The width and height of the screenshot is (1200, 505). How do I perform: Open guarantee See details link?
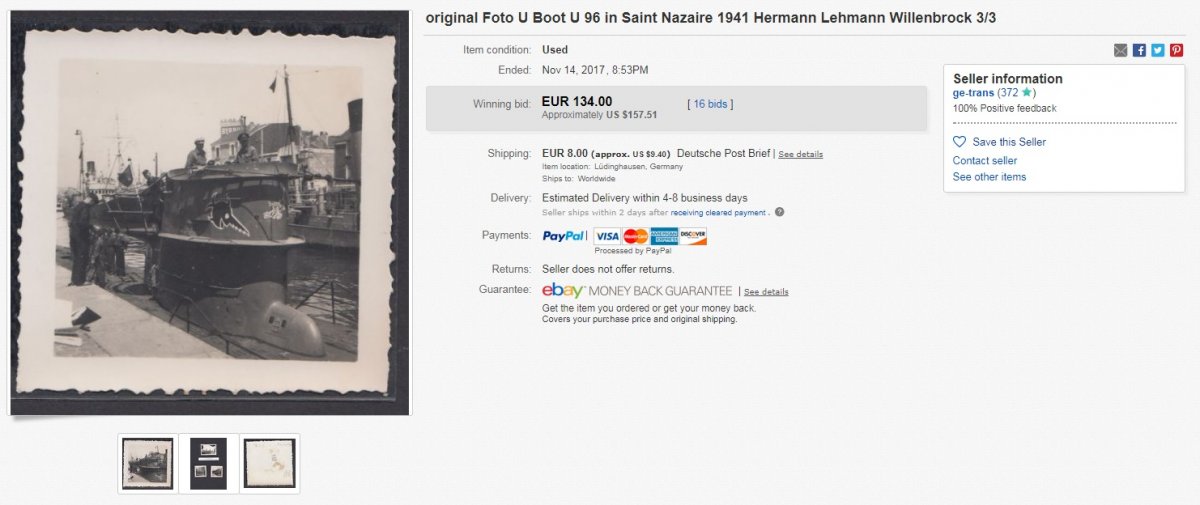pyautogui.click(x=766, y=292)
